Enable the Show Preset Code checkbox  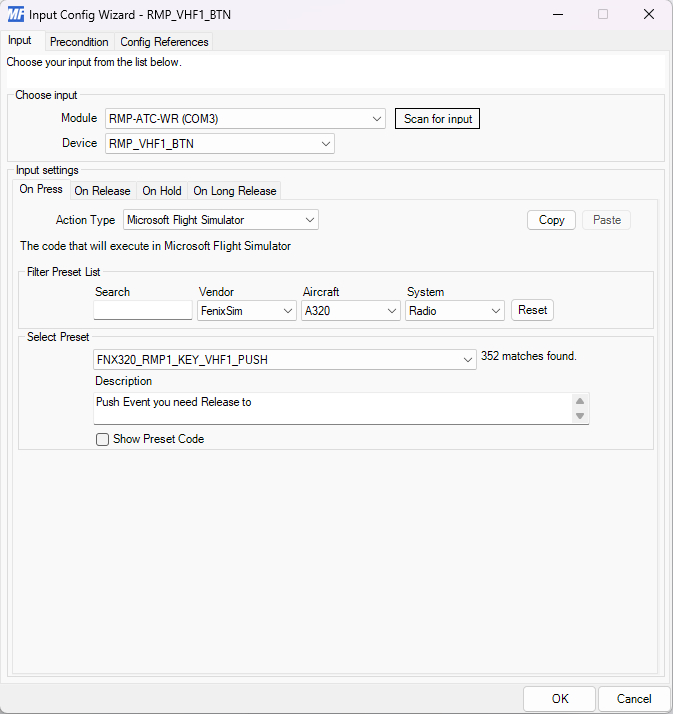(102, 439)
